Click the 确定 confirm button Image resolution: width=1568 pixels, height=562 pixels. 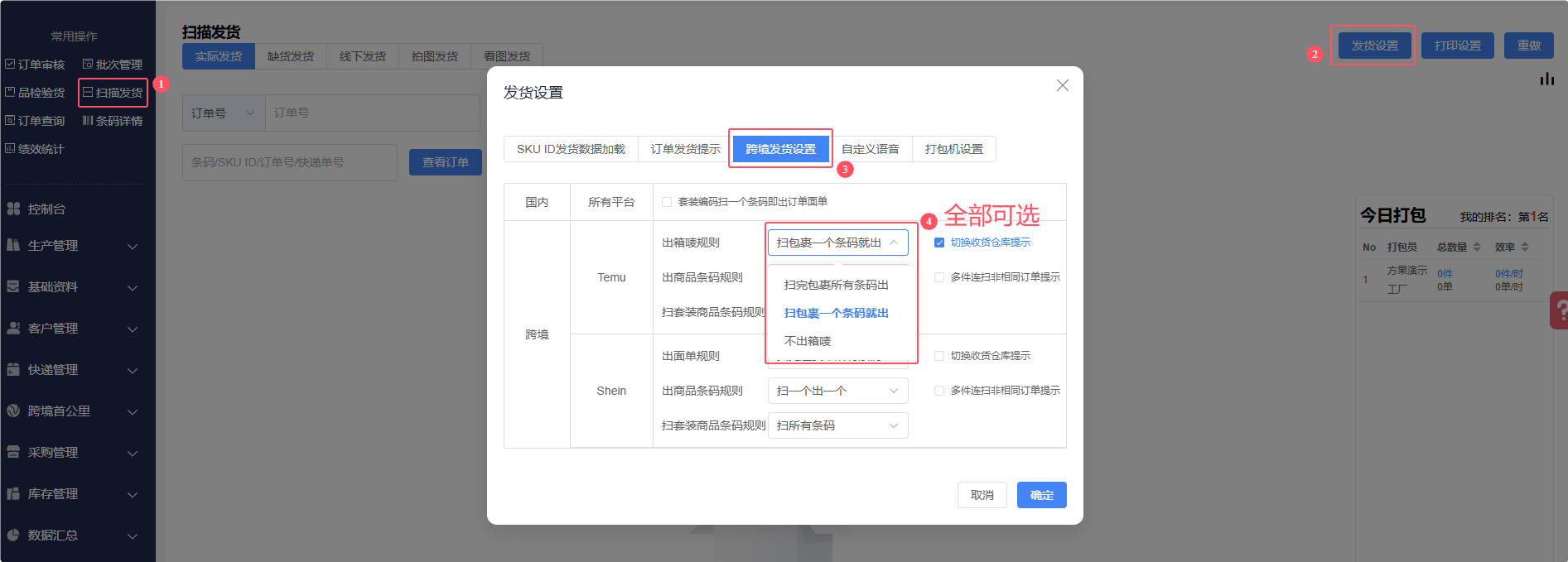click(x=1041, y=495)
